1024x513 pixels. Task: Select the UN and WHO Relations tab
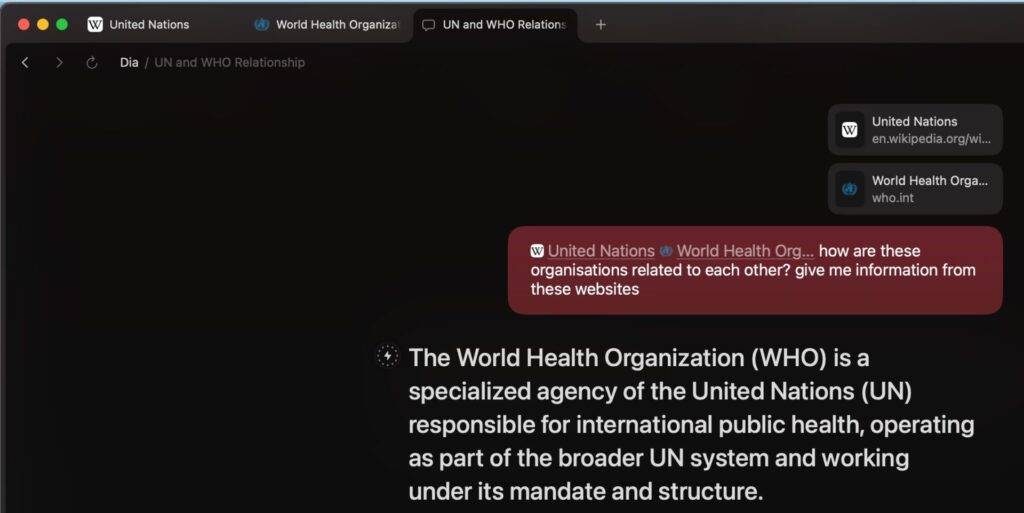[x=494, y=25]
